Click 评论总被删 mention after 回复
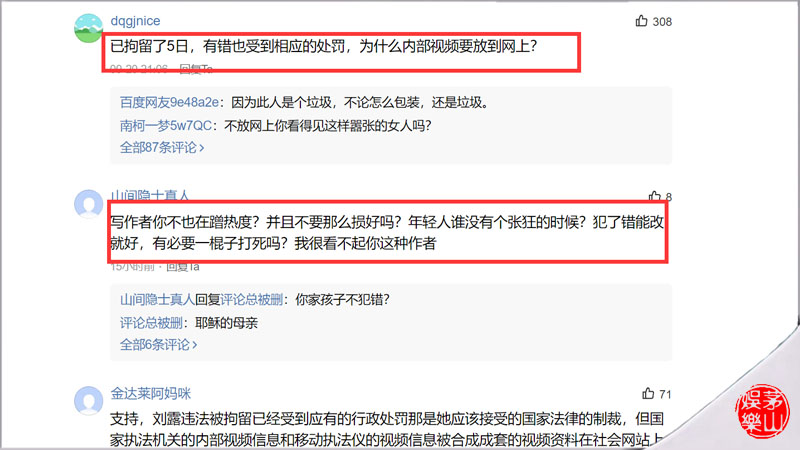 pyautogui.click(x=252, y=299)
